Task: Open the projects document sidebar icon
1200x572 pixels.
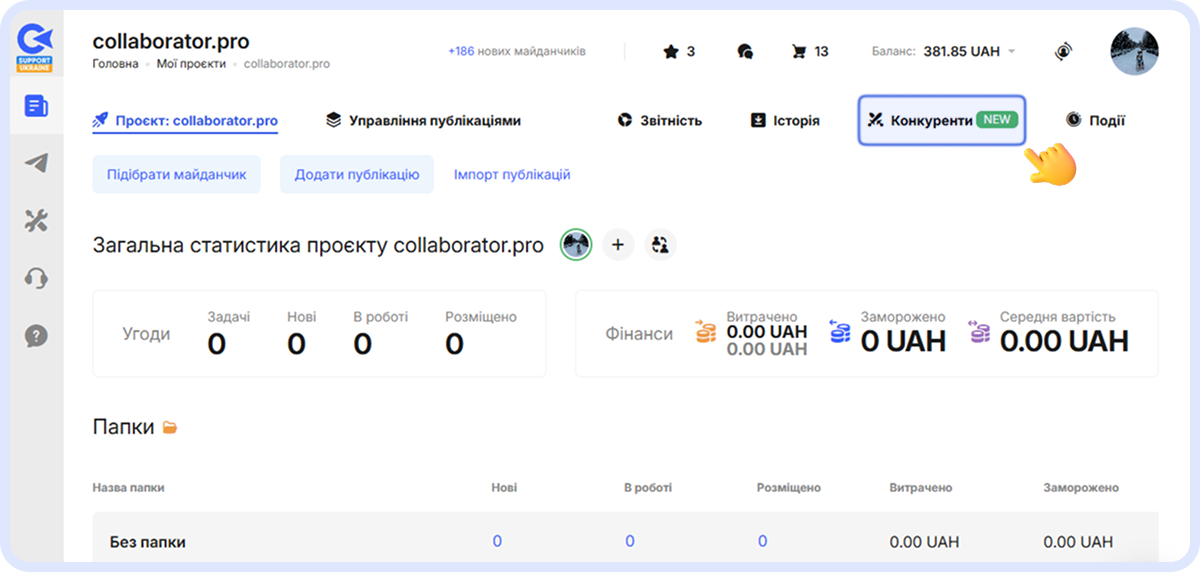Action: tap(36, 105)
